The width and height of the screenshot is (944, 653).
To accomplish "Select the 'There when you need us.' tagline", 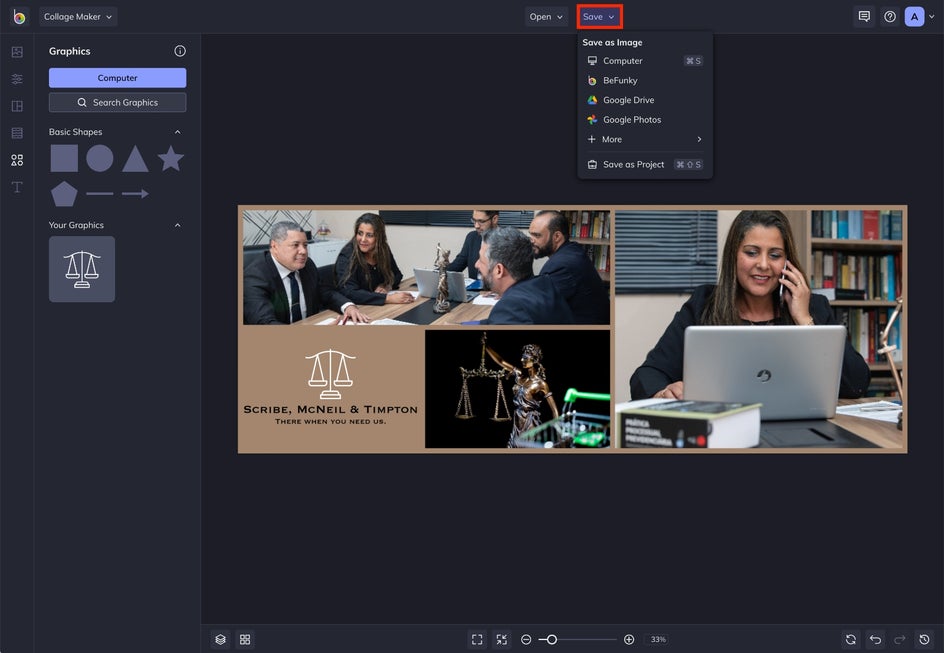I will click(x=331, y=421).
